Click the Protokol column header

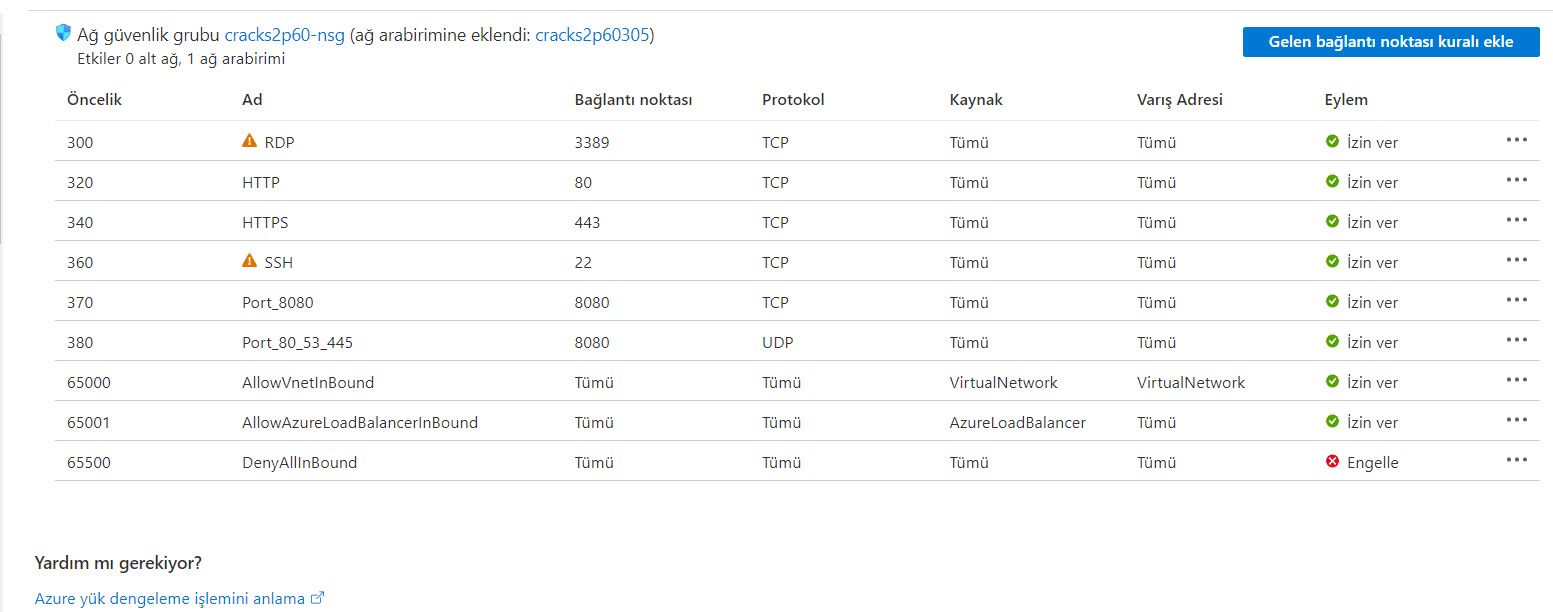(x=792, y=100)
